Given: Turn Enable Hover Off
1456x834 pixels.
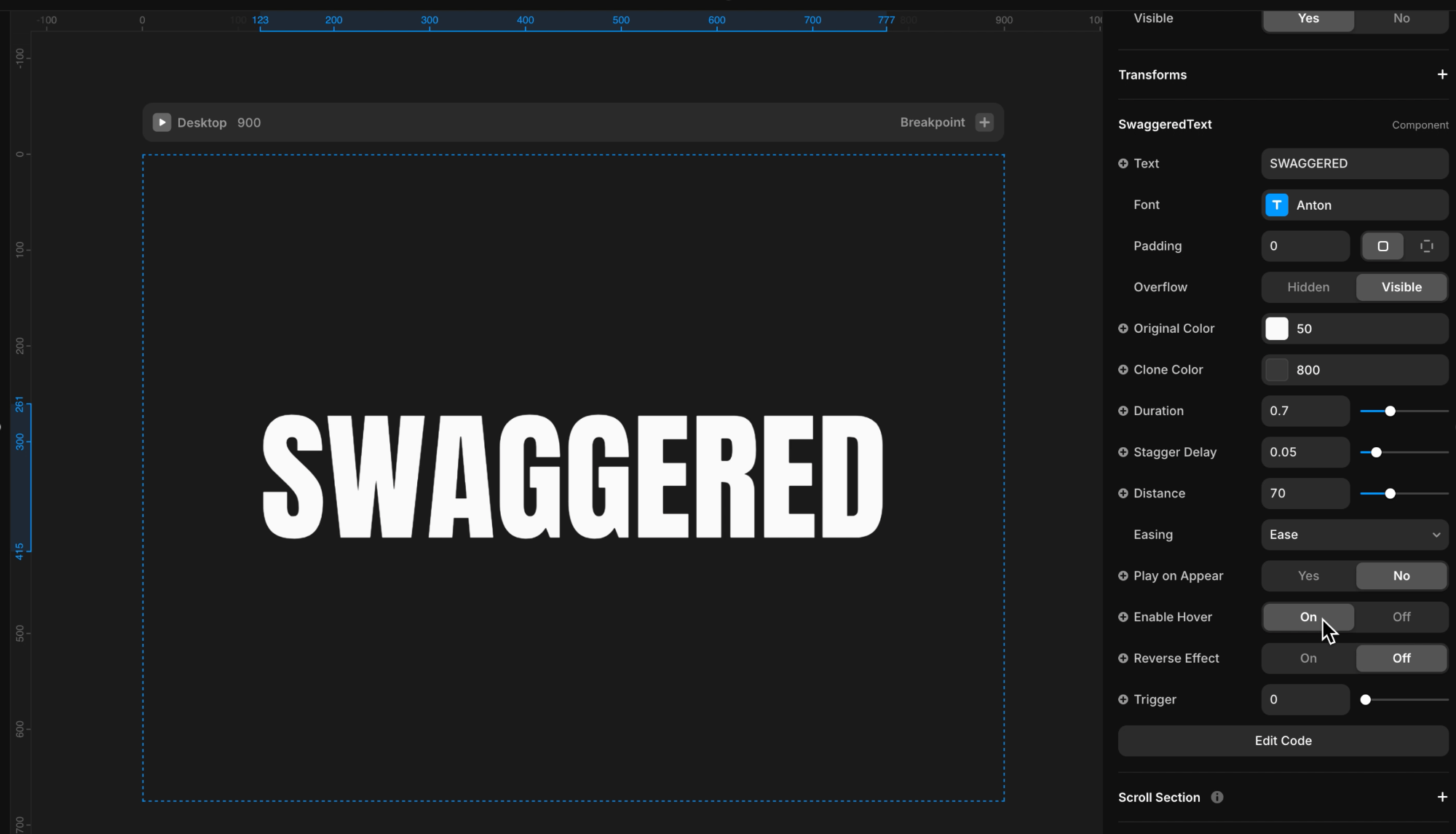Looking at the screenshot, I should pos(1401,617).
